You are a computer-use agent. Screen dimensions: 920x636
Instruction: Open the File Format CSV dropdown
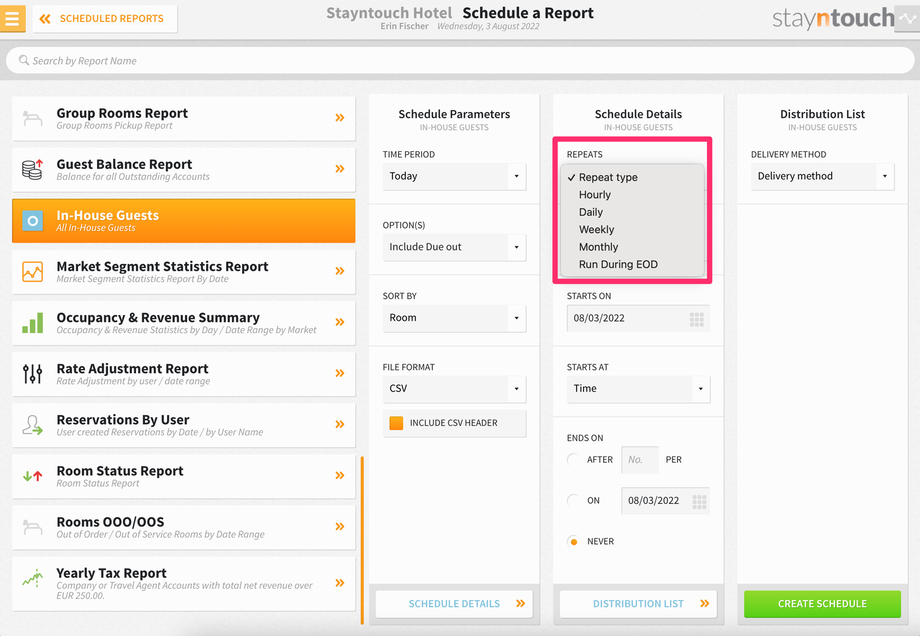[x=454, y=389]
